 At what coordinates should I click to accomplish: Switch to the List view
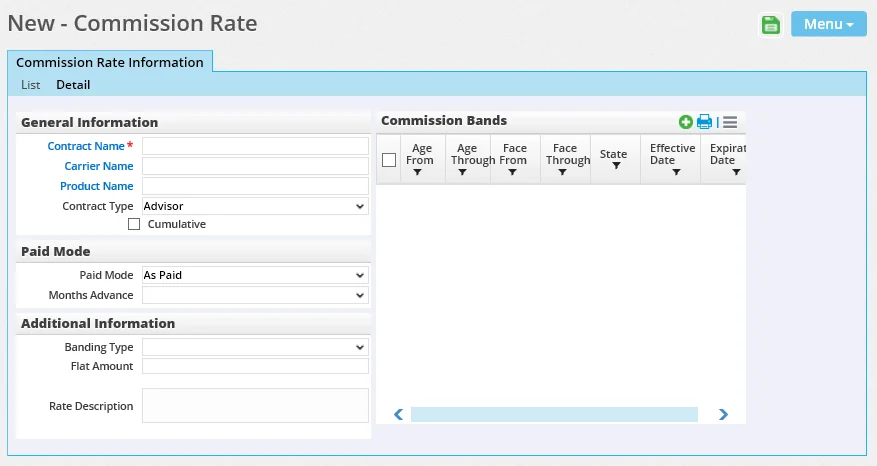(x=31, y=85)
